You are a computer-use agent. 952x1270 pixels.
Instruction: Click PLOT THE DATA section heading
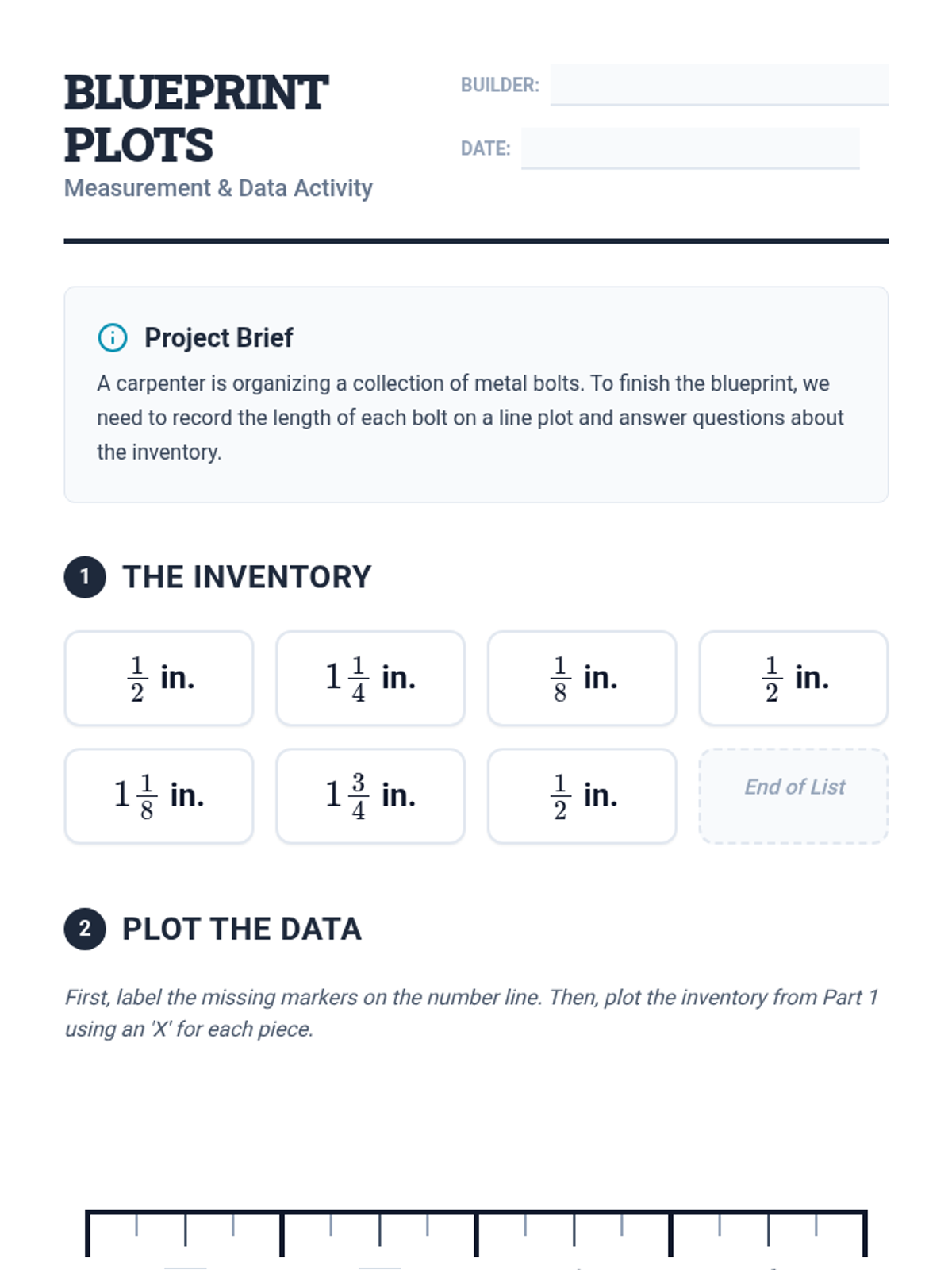pos(242,929)
